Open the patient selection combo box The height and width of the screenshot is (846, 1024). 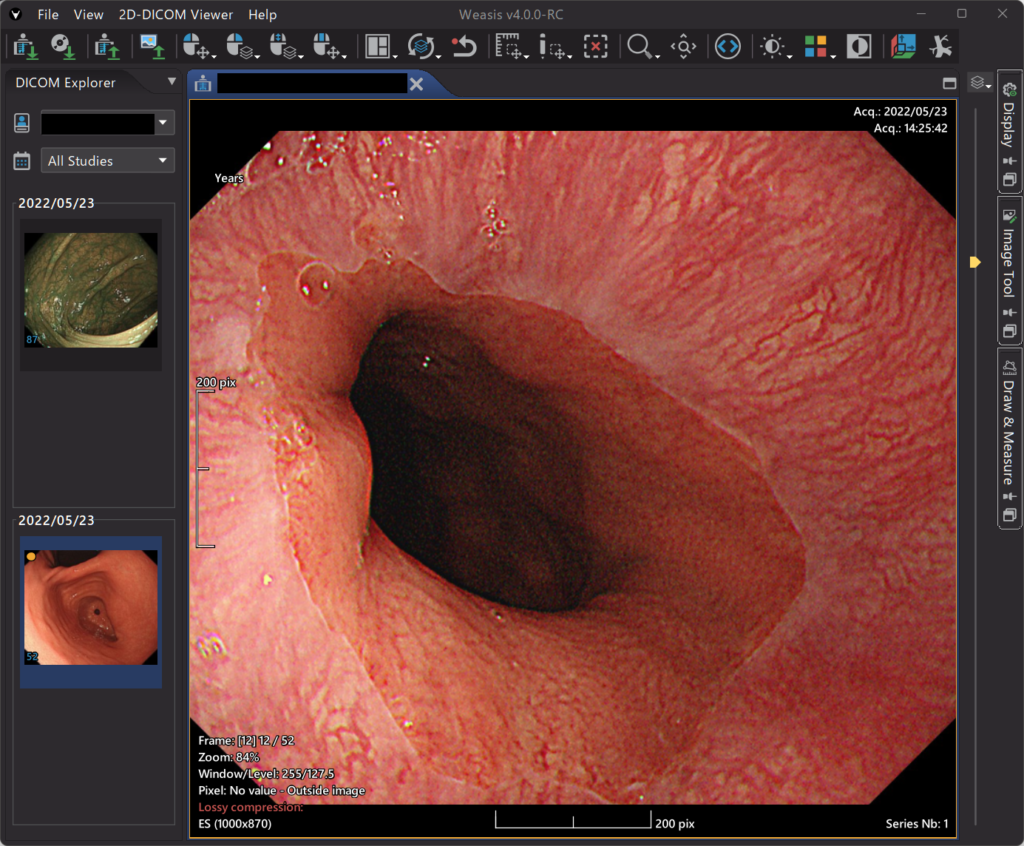[x=108, y=123]
